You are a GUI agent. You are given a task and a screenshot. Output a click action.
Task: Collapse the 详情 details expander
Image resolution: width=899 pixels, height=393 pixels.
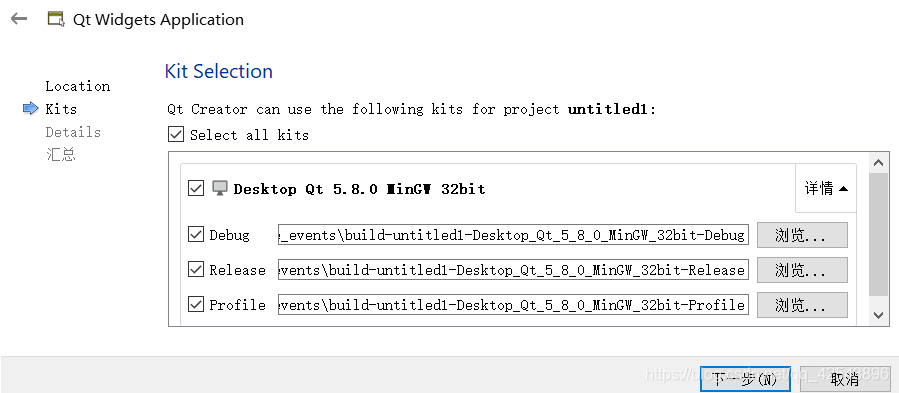point(826,188)
